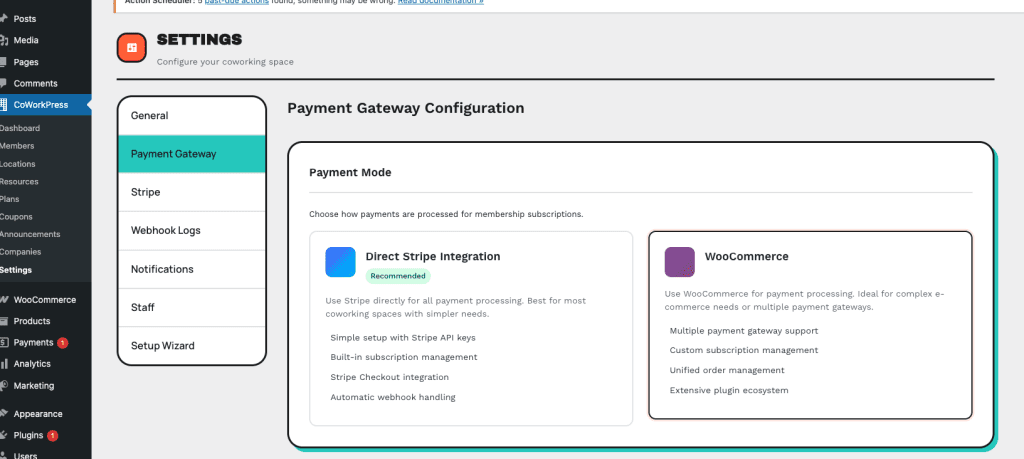
Task: Click 'Simple setup with Stripe API keys'
Action: coord(403,338)
